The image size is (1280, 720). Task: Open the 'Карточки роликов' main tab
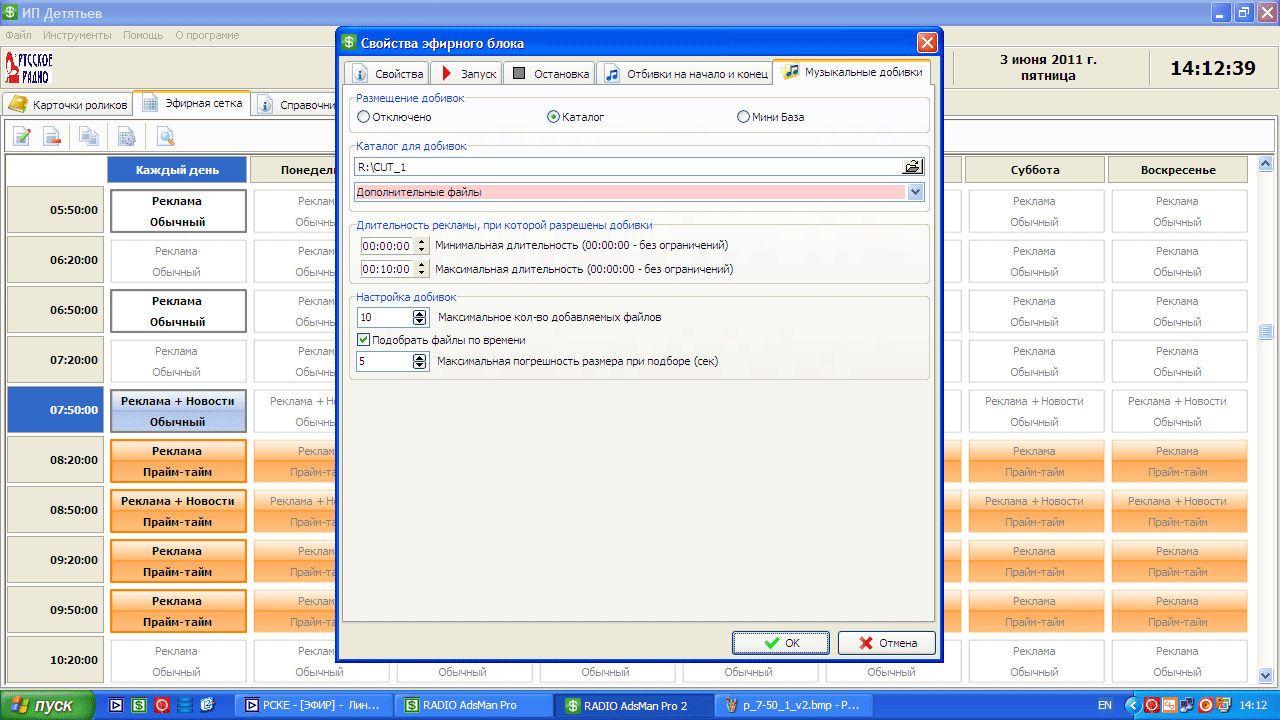[x=68, y=104]
